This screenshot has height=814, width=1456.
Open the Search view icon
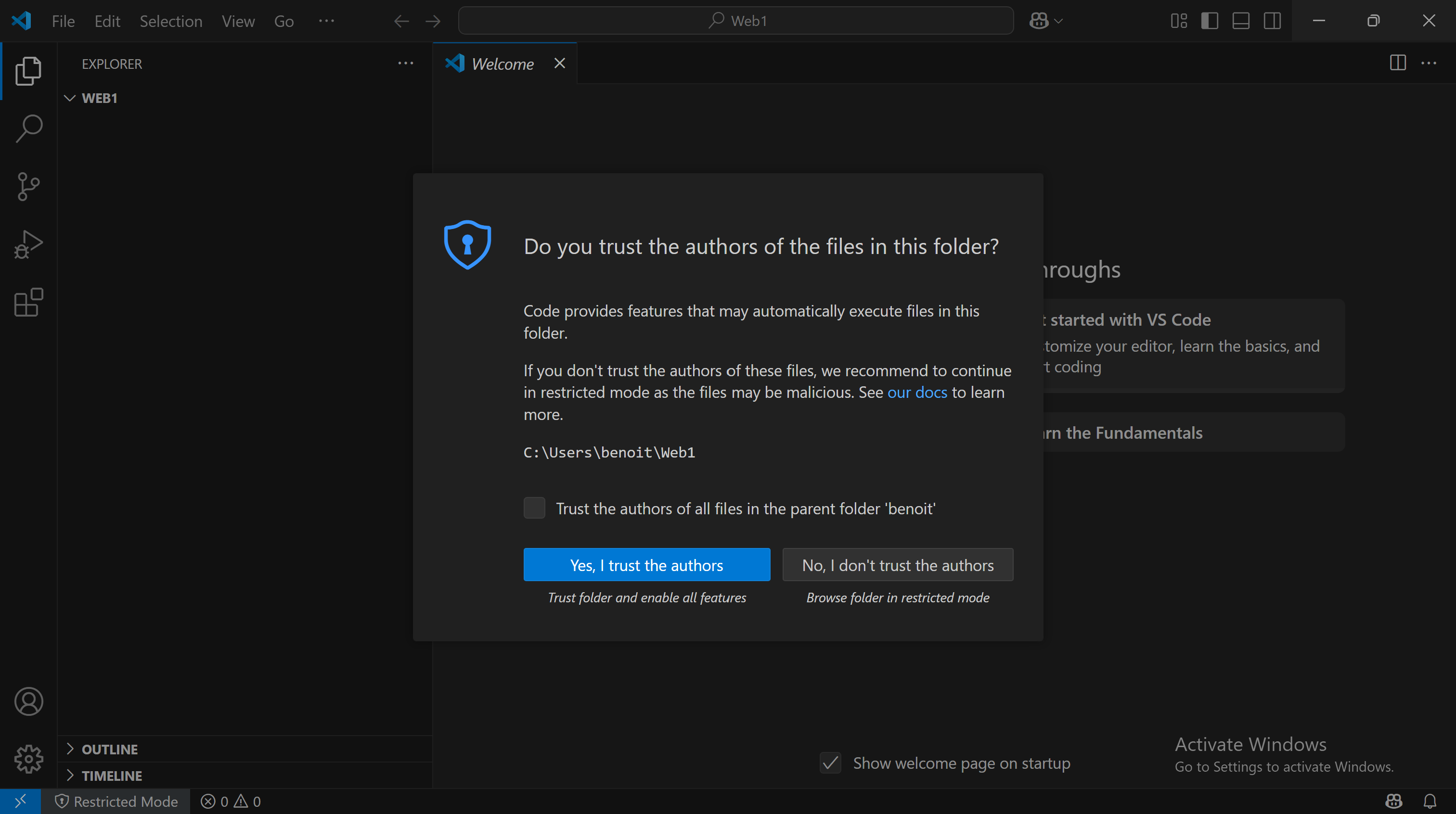click(28, 129)
